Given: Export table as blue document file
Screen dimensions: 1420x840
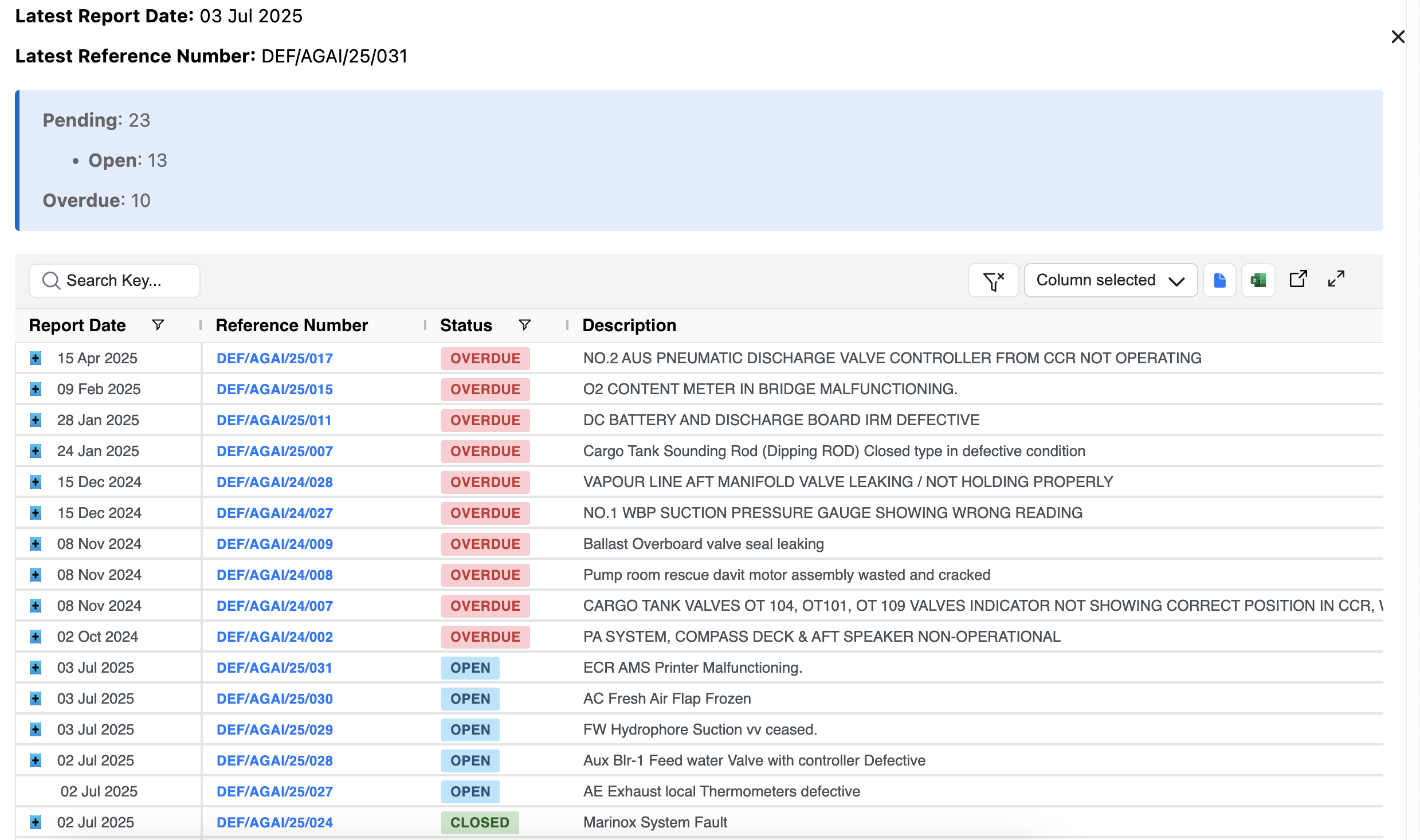Looking at the screenshot, I should coord(1219,281).
